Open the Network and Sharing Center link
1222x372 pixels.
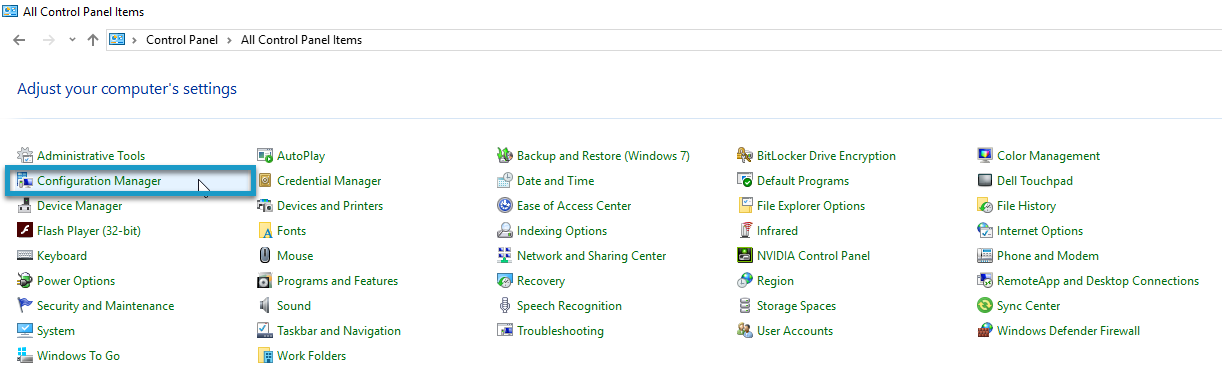(591, 256)
